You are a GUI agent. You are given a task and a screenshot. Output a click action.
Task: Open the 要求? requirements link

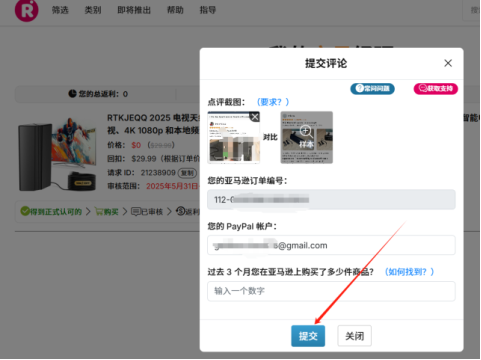pyautogui.click(x=273, y=102)
